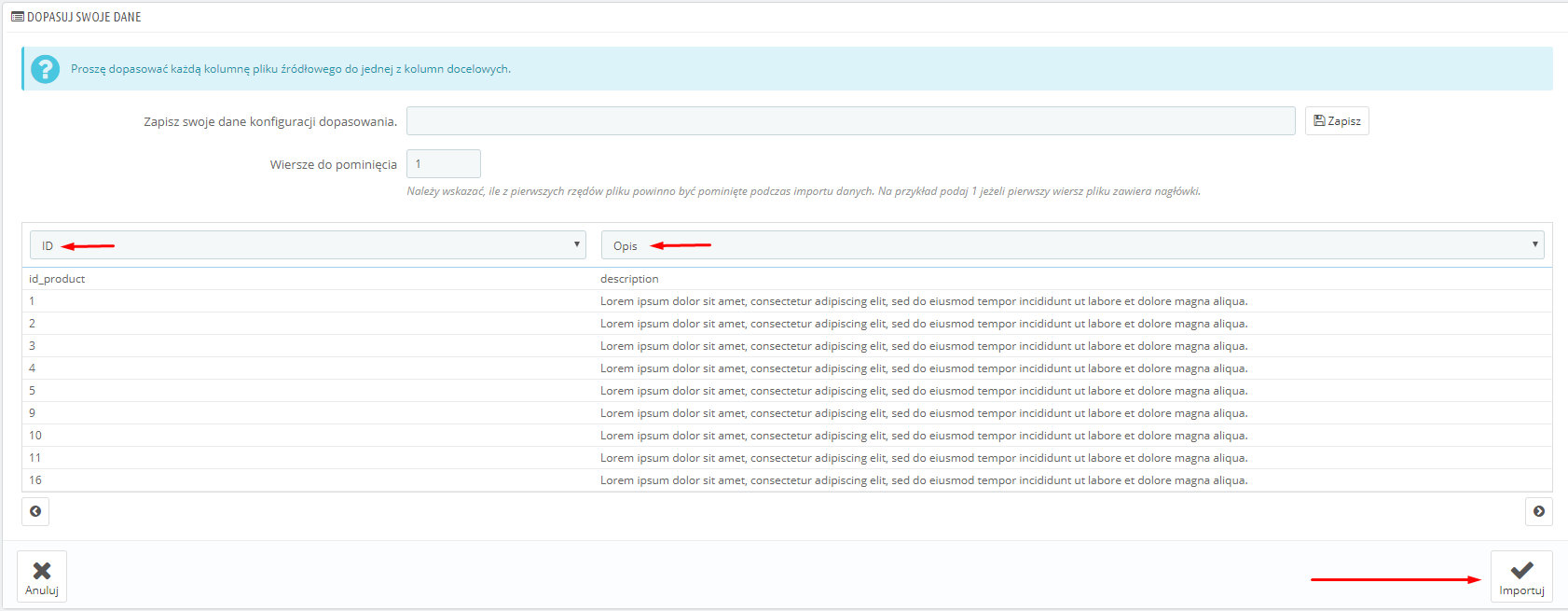Open the ID column mapping dropdown
The width and height of the screenshot is (1568, 611).
pos(308,245)
